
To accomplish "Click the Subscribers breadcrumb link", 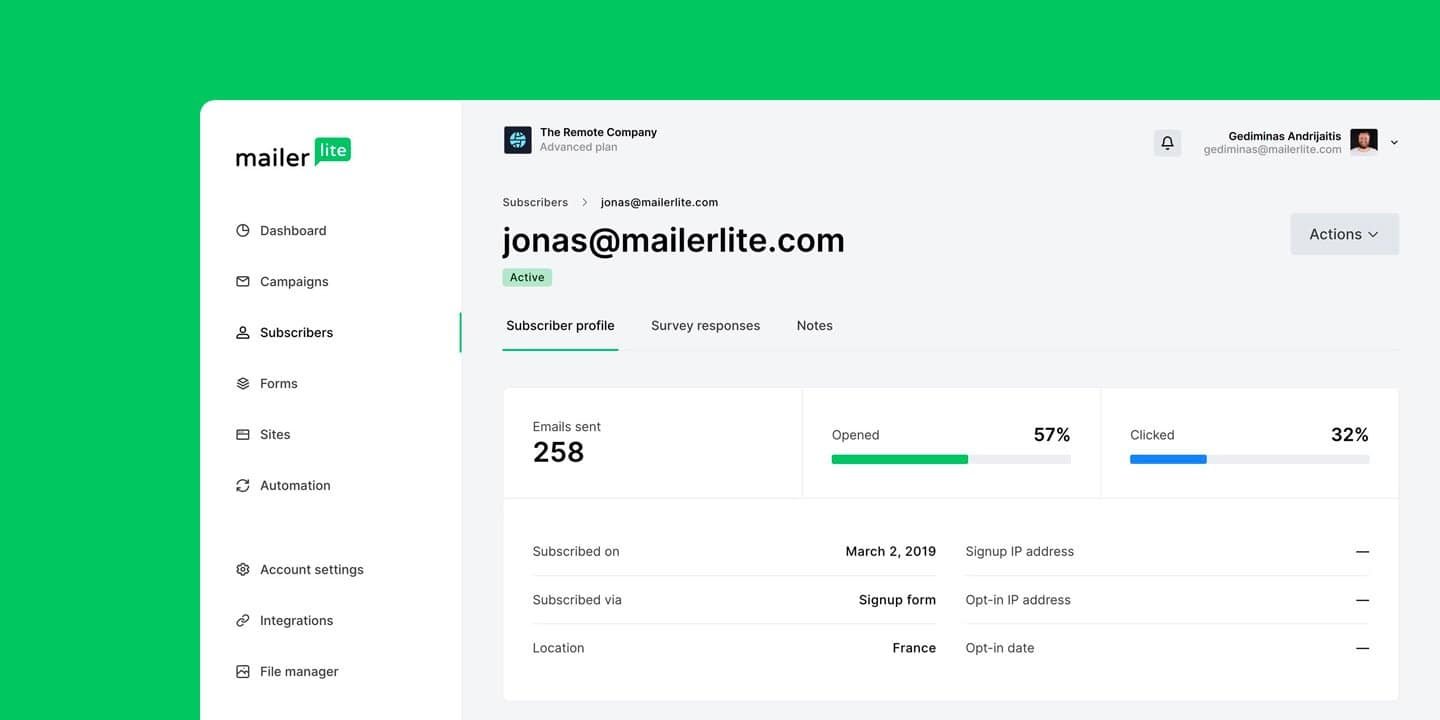I will click(535, 202).
